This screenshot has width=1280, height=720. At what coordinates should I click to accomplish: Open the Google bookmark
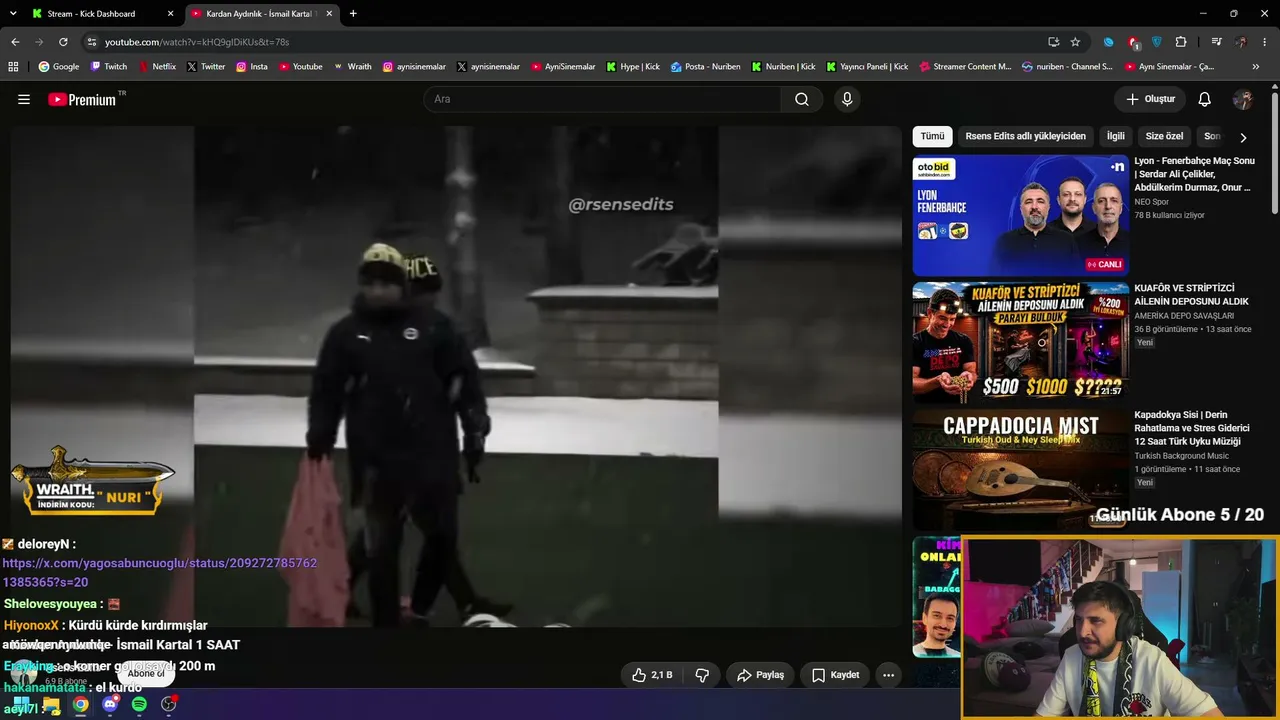pos(59,67)
